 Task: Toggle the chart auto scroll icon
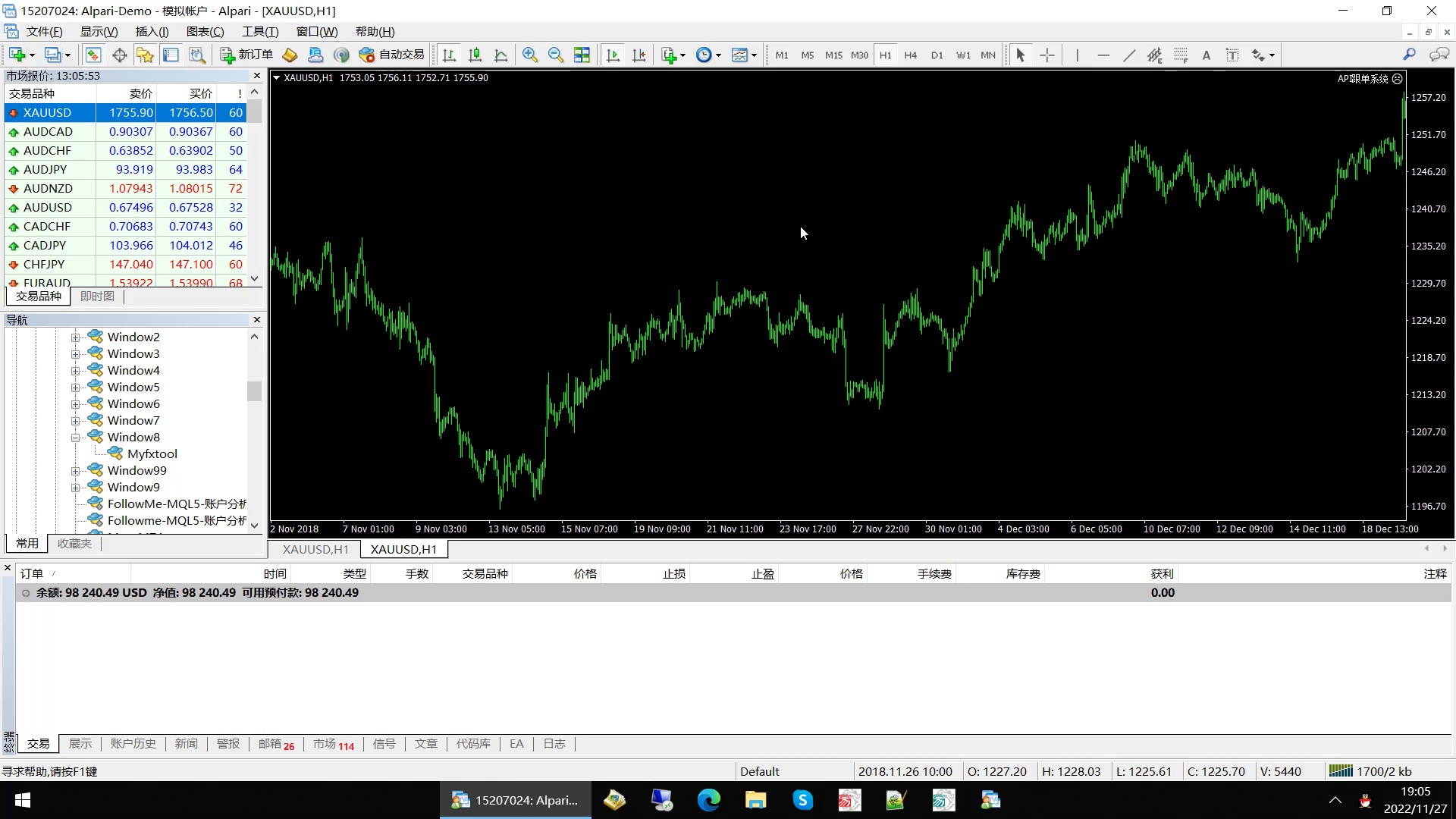(613, 55)
